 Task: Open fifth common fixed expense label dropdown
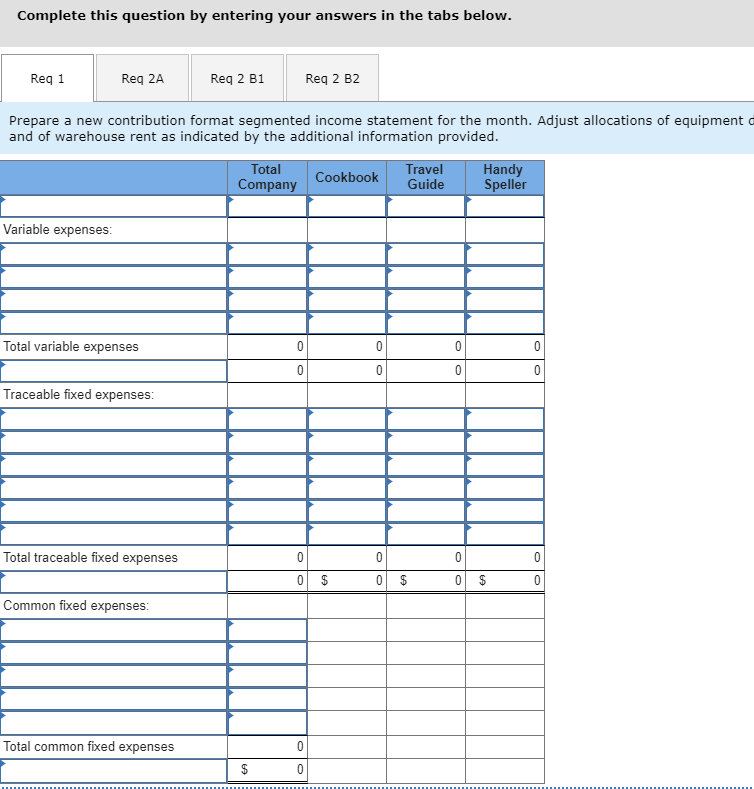point(114,723)
